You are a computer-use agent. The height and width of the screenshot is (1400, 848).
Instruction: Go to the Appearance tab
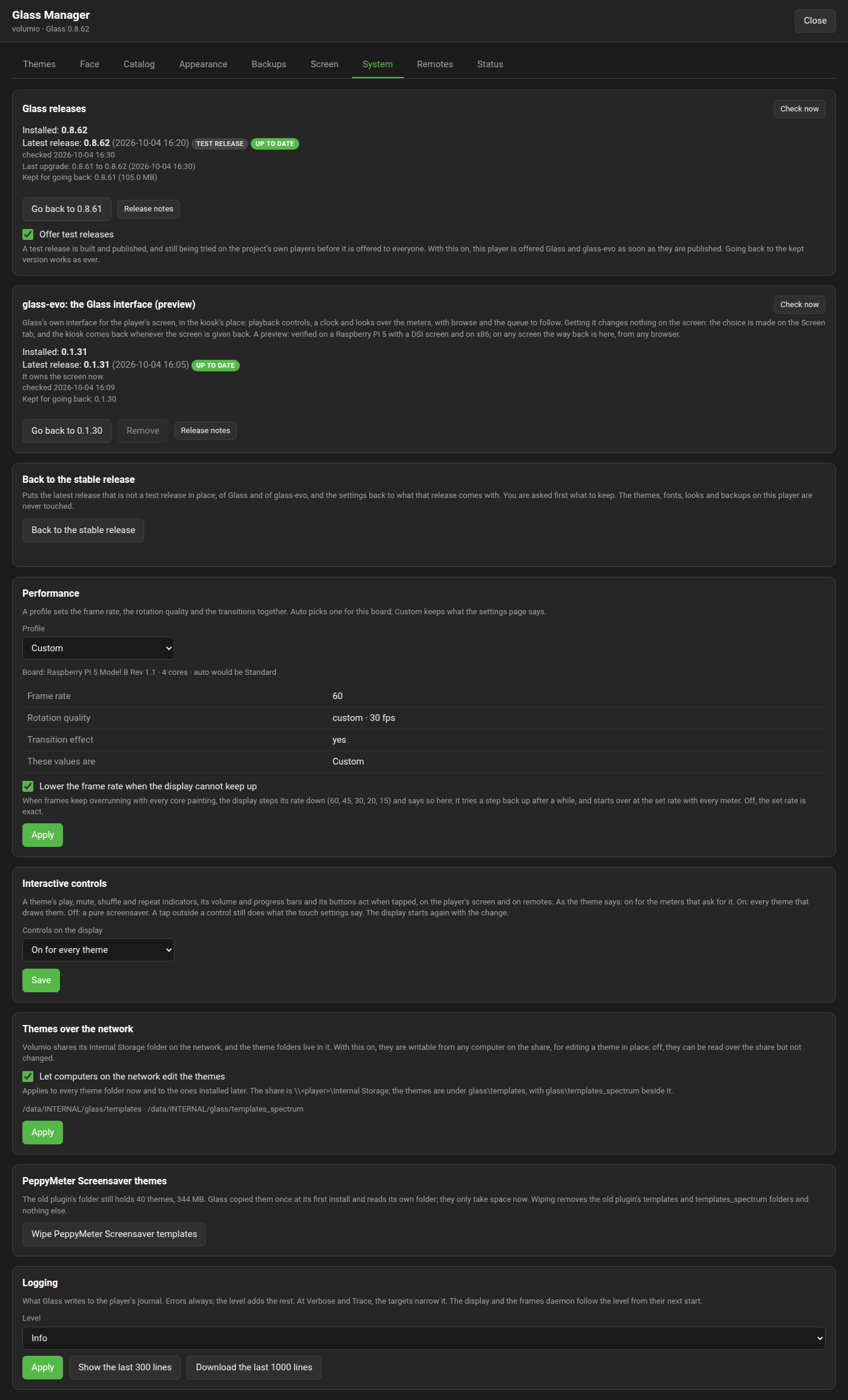[x=204, y=64]
